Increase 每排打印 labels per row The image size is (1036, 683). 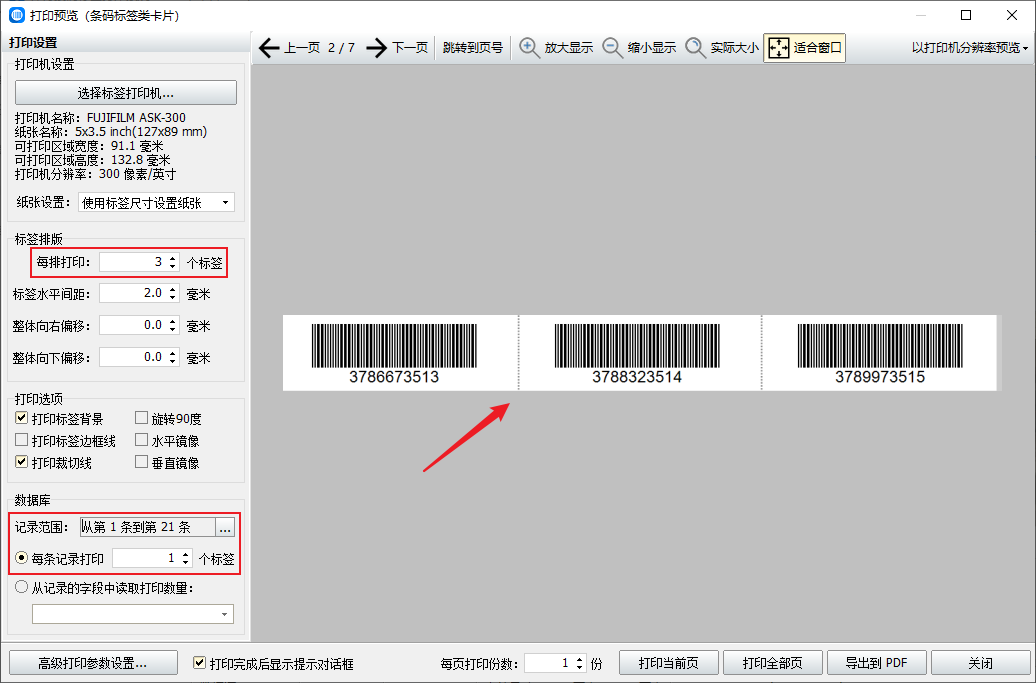(172, 258)
